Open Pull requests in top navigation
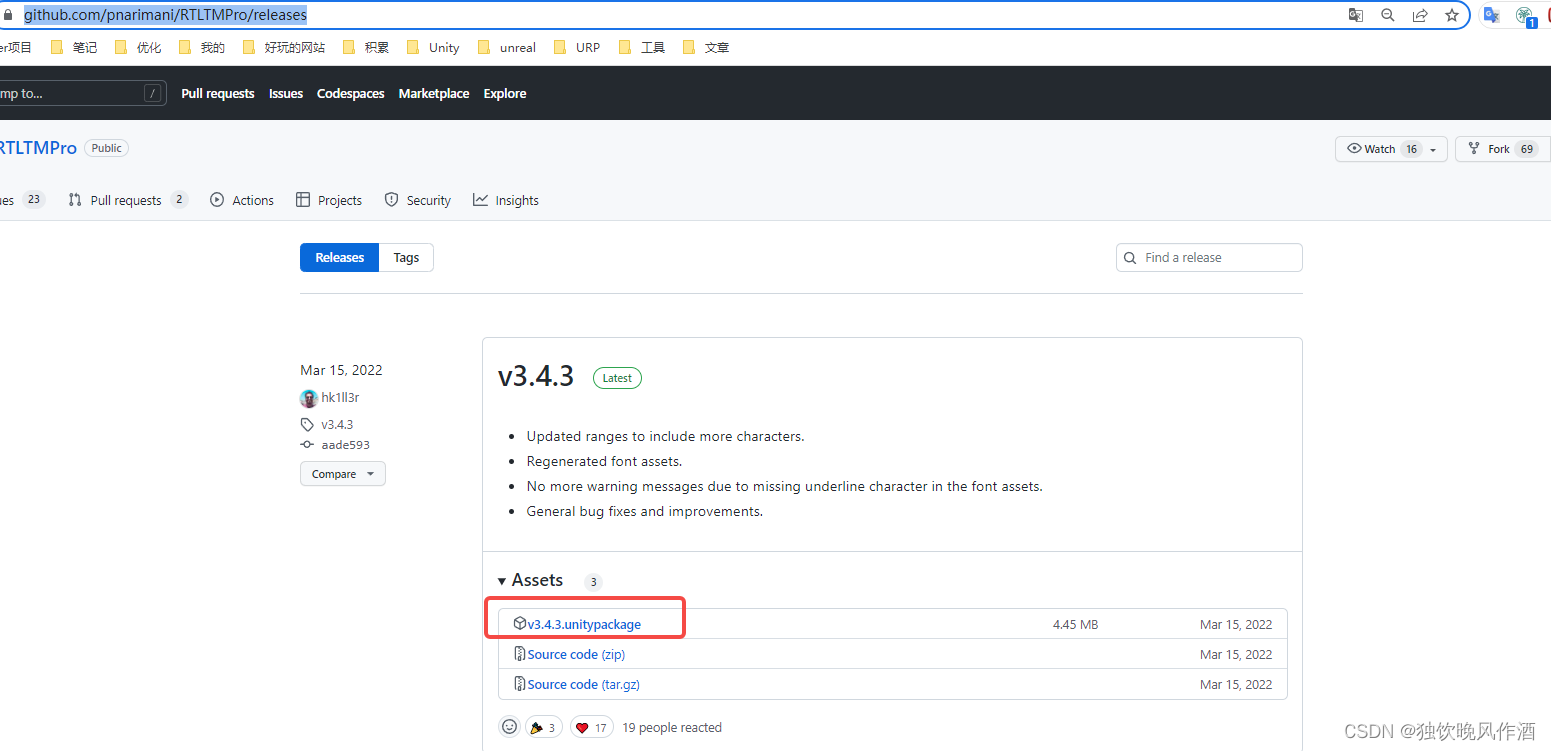1551x751 pixels. (x=218, y=93)
